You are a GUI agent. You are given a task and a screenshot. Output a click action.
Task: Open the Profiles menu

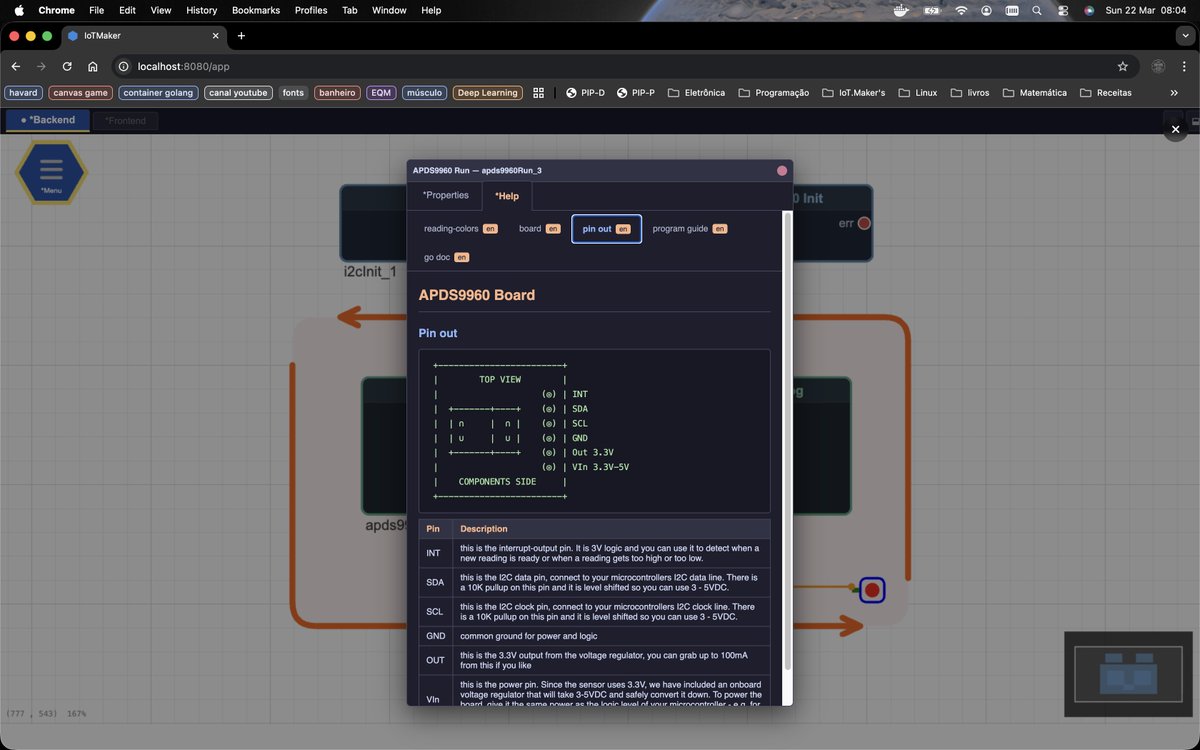point(311,10)
